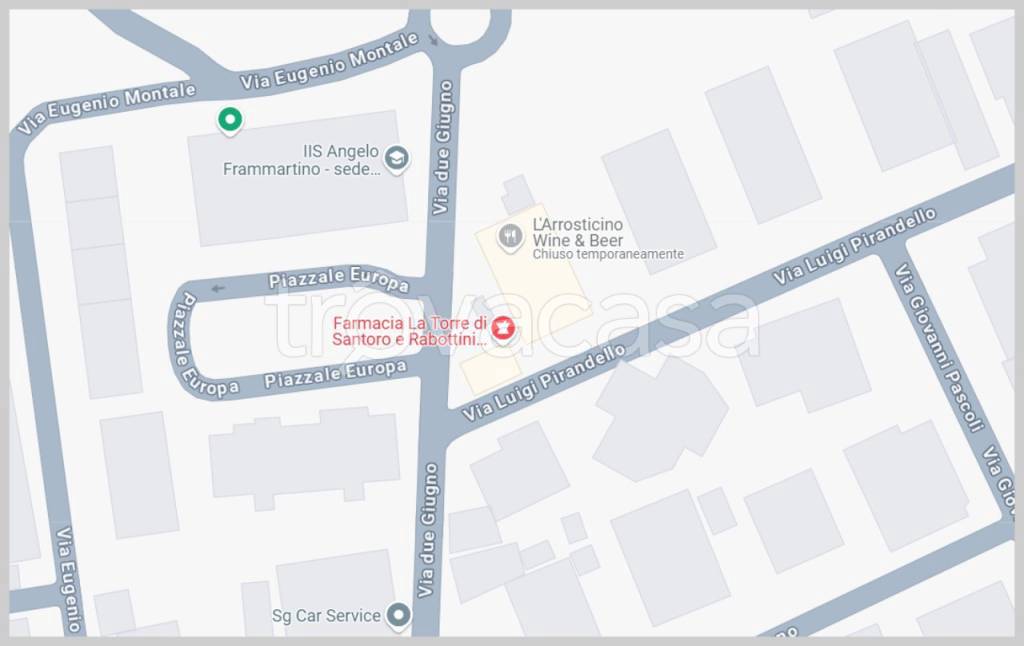Screen dimensions: 1024x646
Task: Open the IIS Angelo Frammartino label
Action: click(301, 160)
